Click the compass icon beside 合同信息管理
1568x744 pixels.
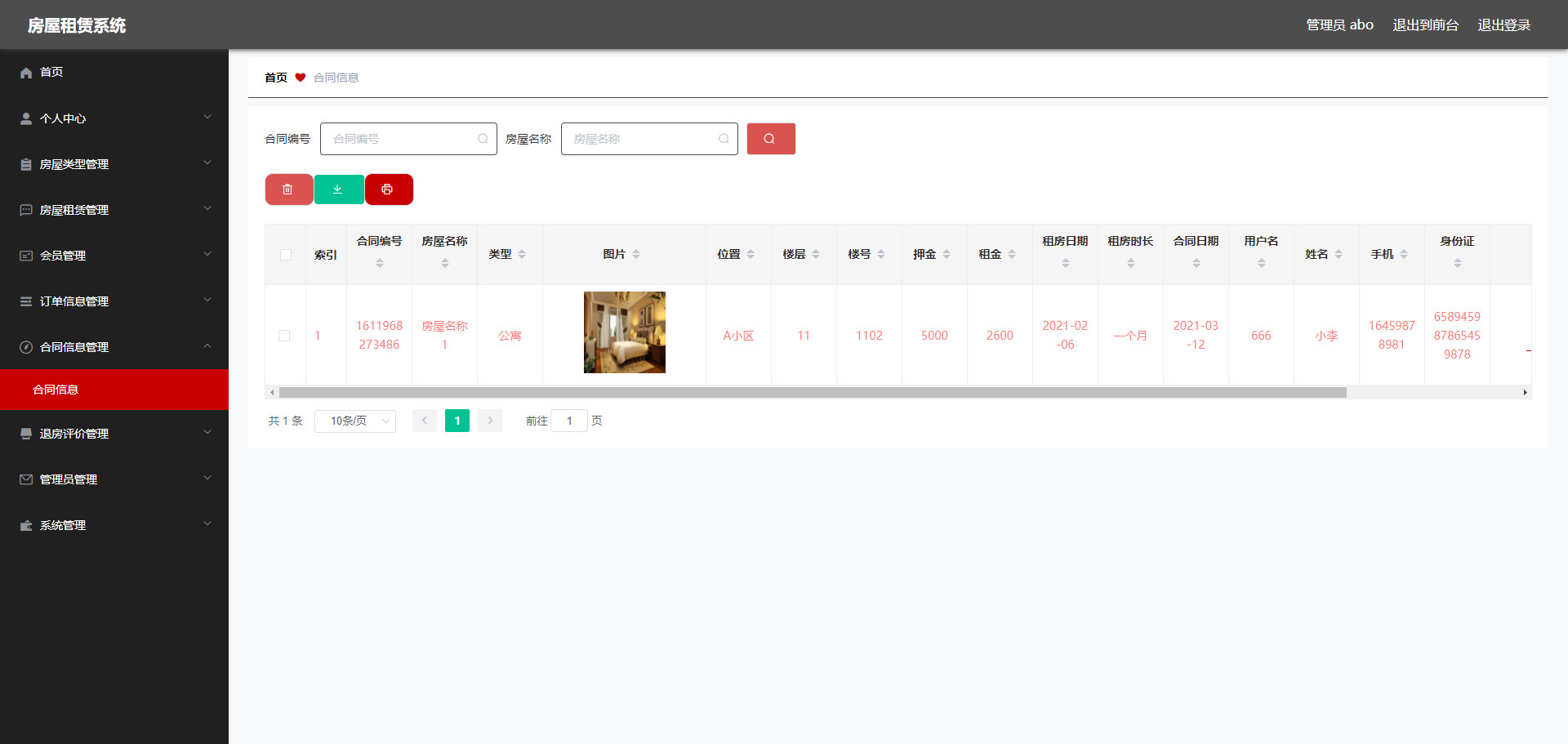(26, 347)
